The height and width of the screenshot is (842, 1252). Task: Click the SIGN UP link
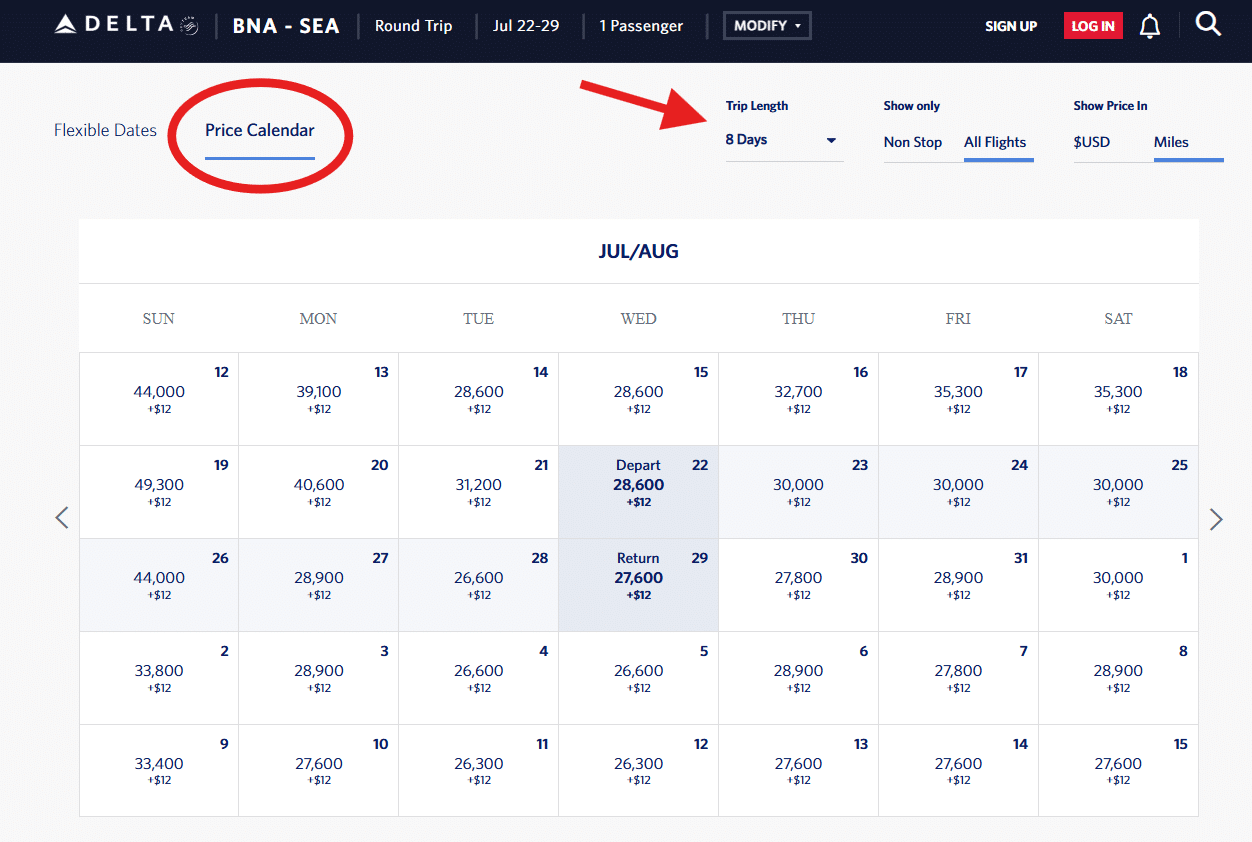[1011, 26]
